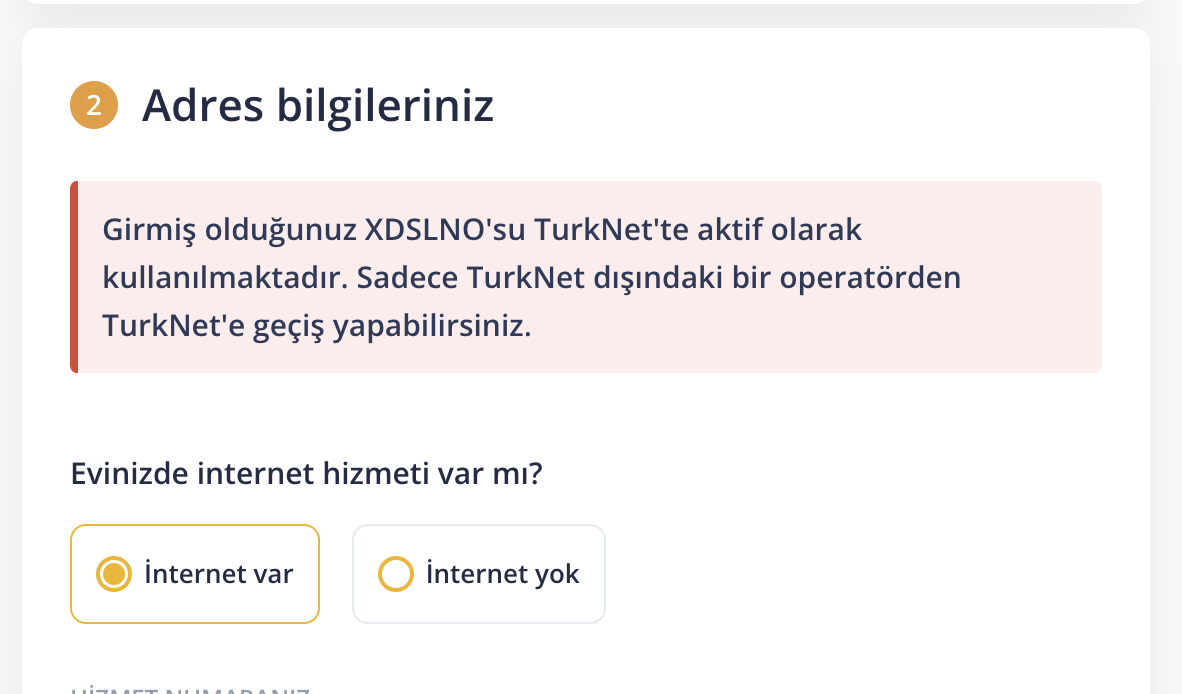Click the İnternet yok label text
This screenshot has height=694, width=1182.
click(x=502, y=574)
